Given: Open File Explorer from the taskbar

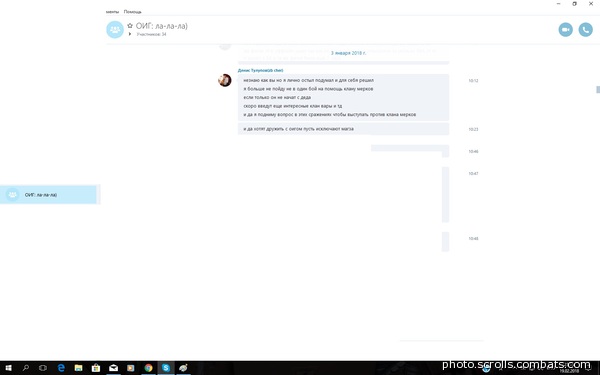Looking at the screenshot, I should point(78,368).
